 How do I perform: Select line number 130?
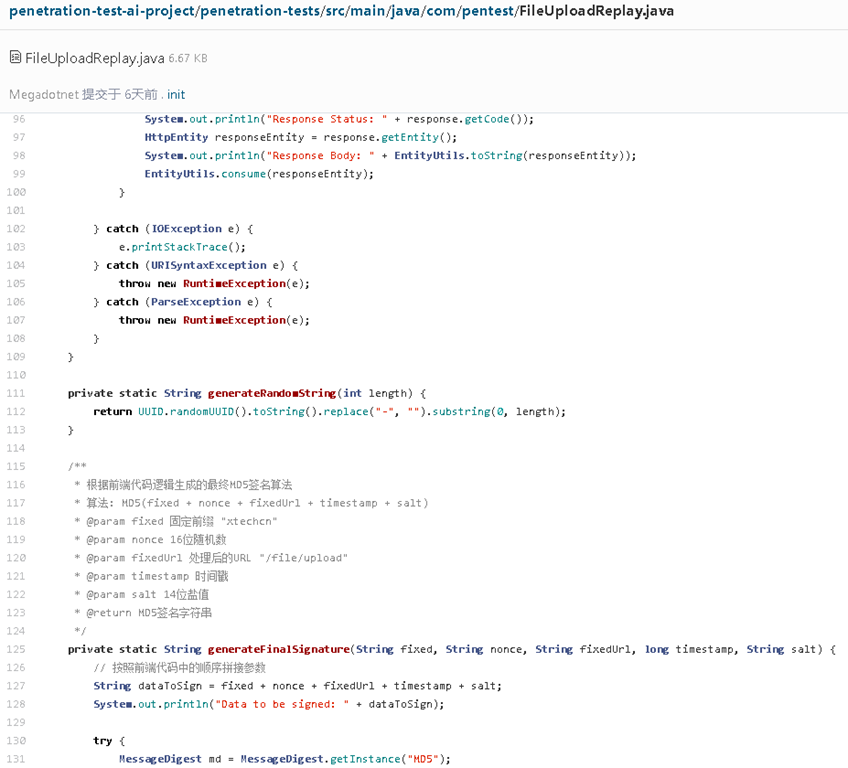pyautogui.click(x=16, y=740)
